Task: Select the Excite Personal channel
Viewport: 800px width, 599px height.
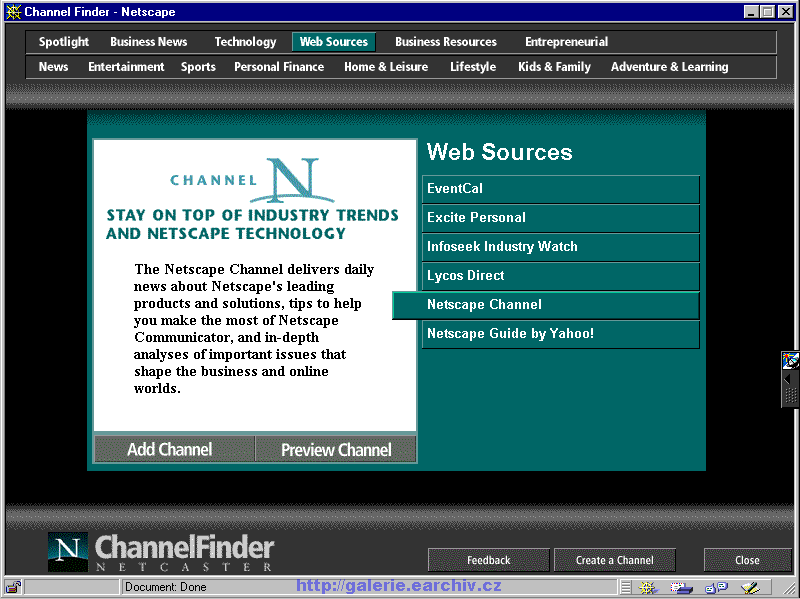Action: (561, 218)
